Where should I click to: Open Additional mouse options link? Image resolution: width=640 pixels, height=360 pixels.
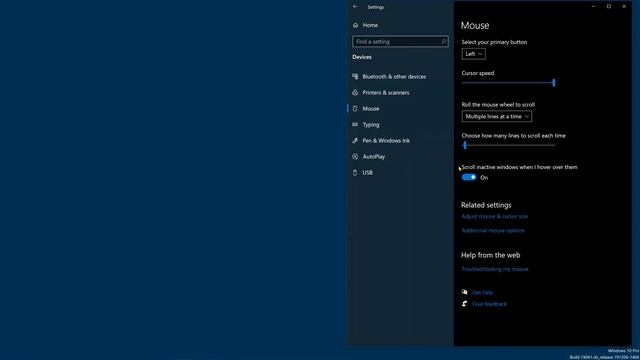[493, 231]
